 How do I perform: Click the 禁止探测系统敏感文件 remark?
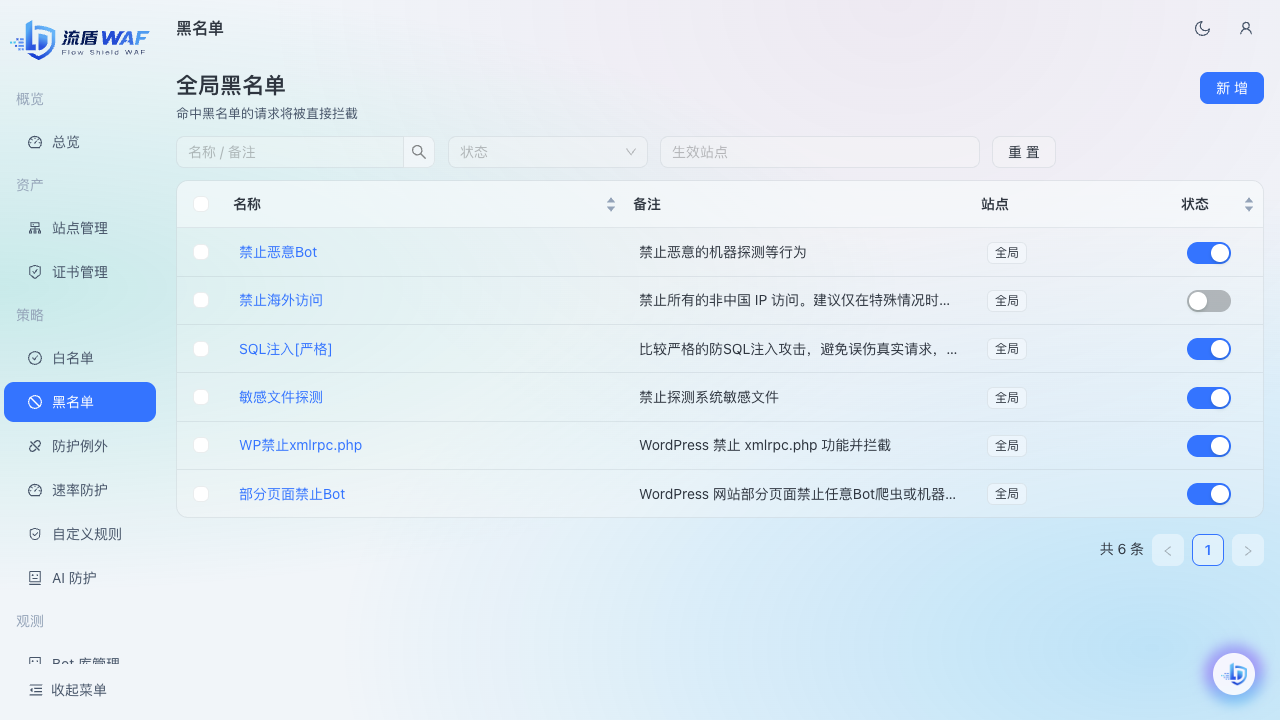pyautogui.click(x=709, y=397)
